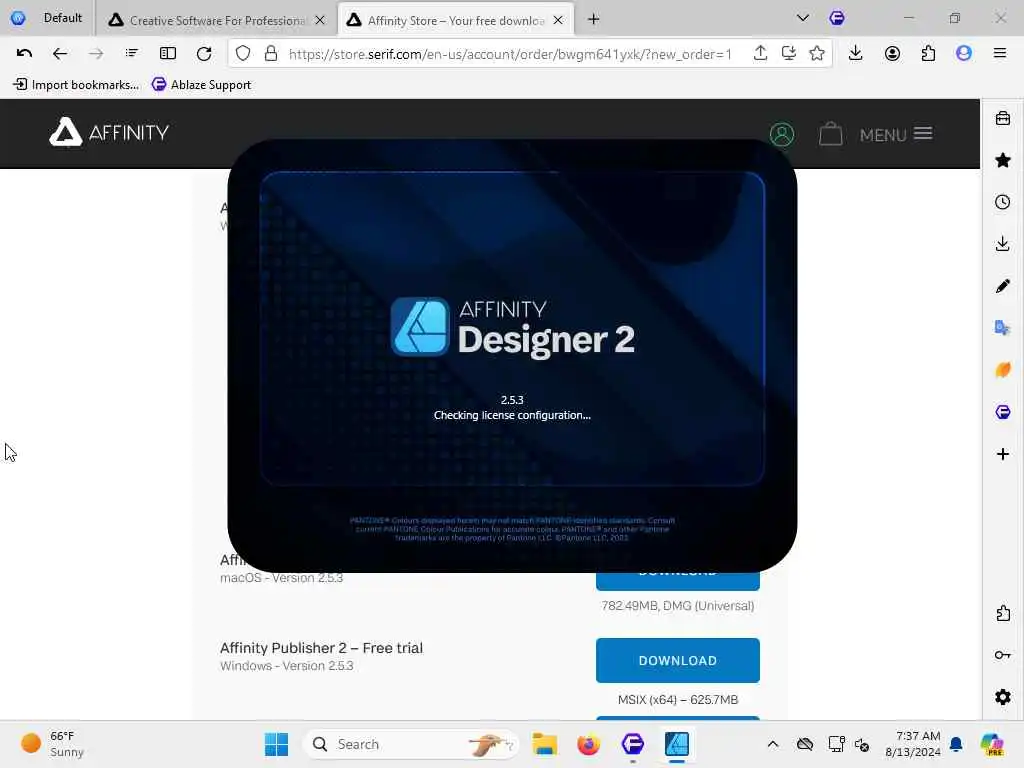
Task: Click the store.serif.com address bar
Action: pyautogui.click(x=509, y=54)
